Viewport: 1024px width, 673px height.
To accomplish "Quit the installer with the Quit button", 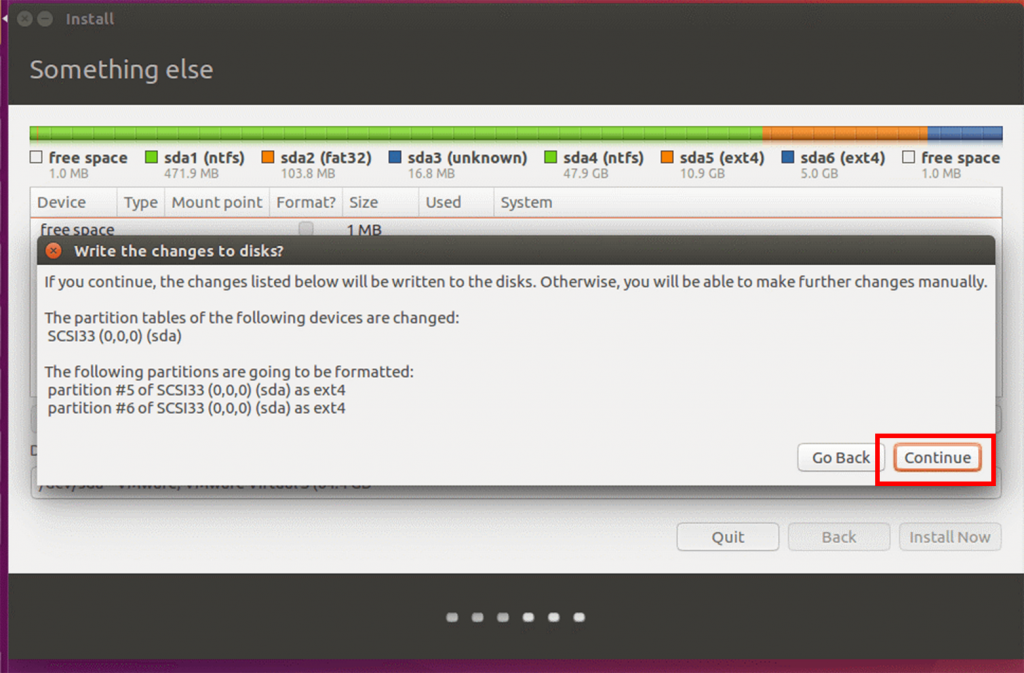I will click(x=727, y=537).
